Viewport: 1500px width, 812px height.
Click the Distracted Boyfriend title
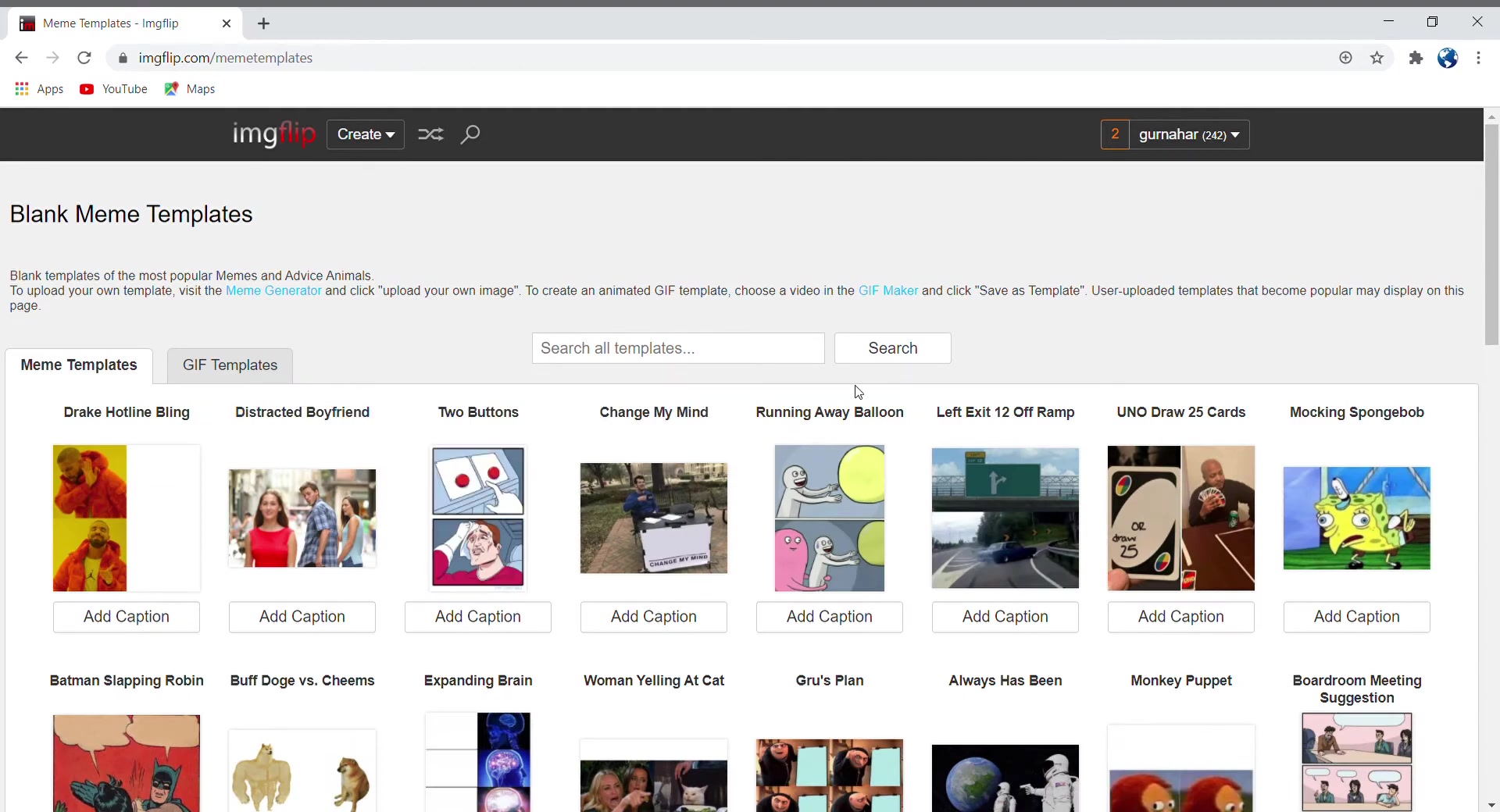coord(302,412)
